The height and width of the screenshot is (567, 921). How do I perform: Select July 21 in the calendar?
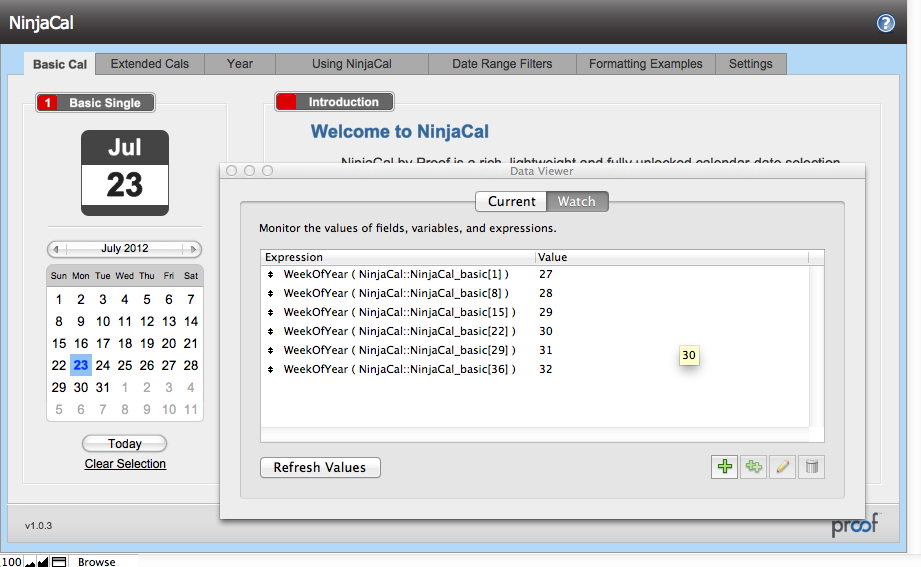pyautogui.click(x=191, y=344)
